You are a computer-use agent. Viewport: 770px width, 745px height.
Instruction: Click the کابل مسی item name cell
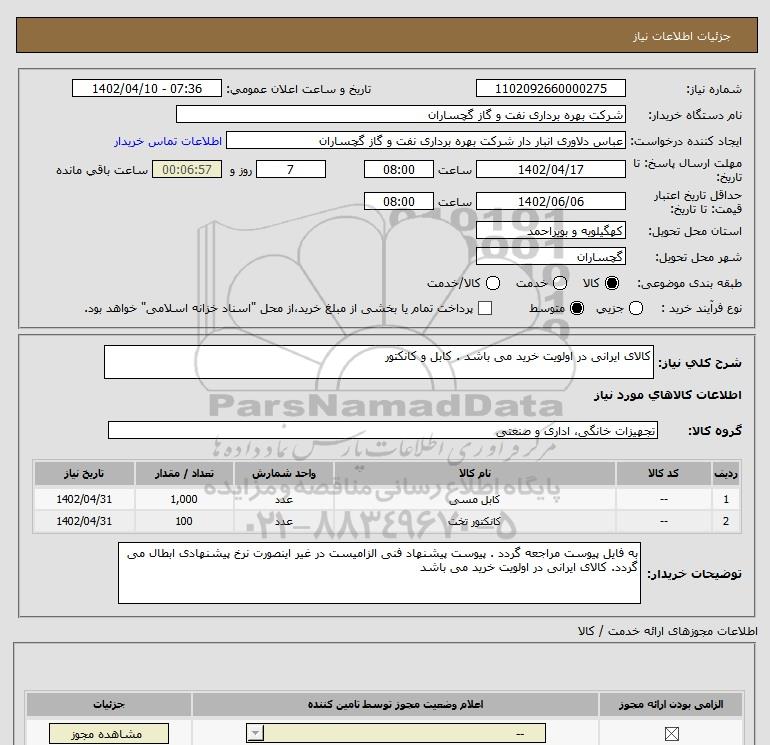[475, 499]
